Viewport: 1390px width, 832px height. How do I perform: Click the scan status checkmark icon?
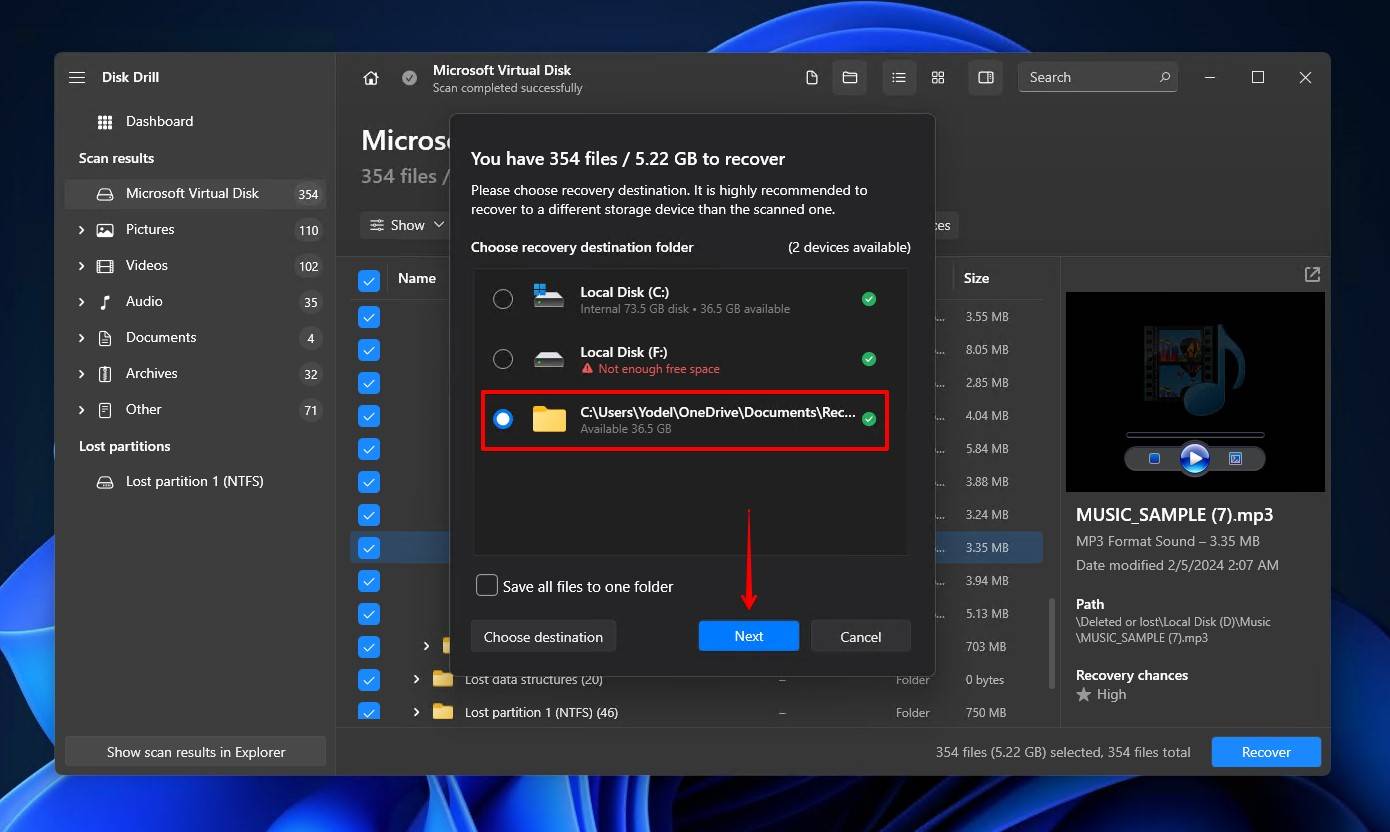click(409, 78)
